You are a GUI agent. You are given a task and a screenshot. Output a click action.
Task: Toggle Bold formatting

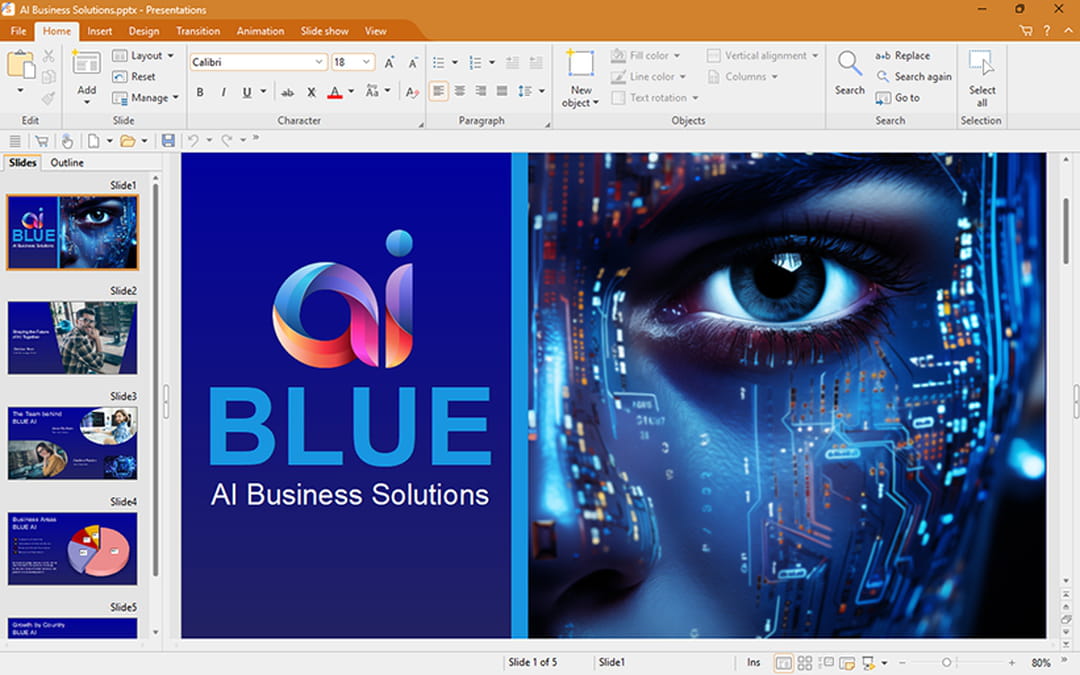(x=200, y=92)
